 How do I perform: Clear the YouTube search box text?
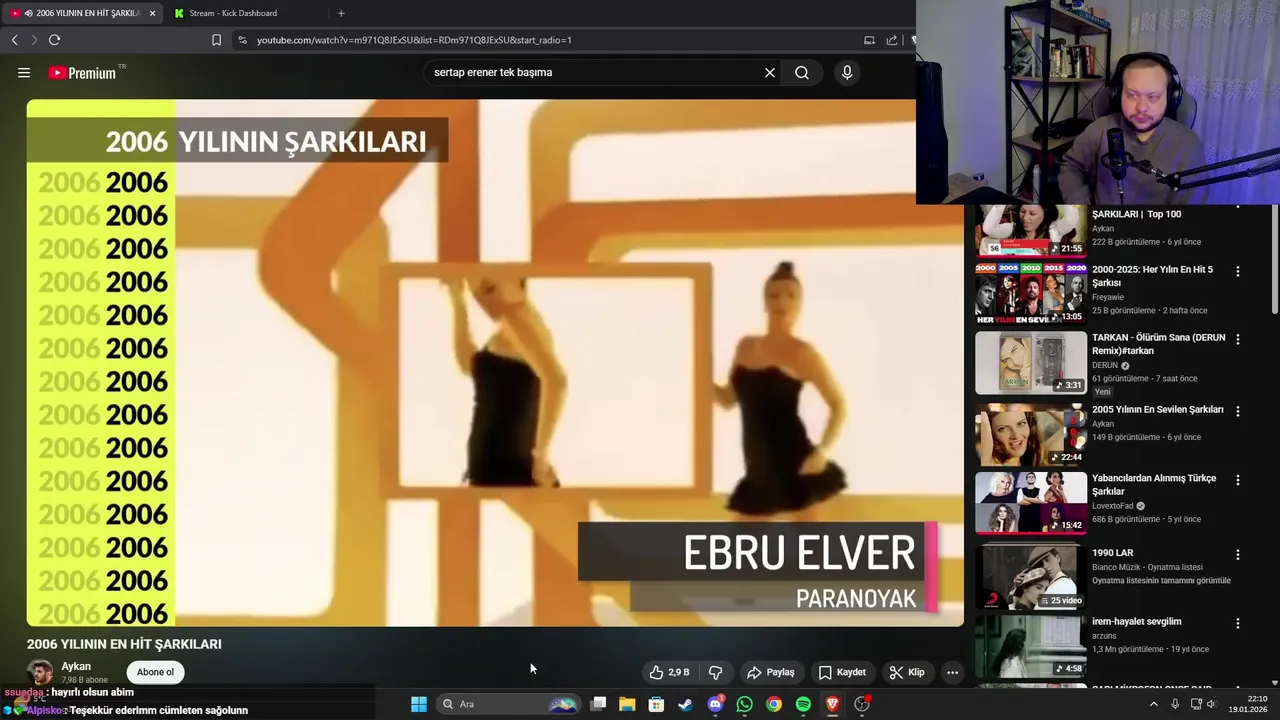(770, 72)
